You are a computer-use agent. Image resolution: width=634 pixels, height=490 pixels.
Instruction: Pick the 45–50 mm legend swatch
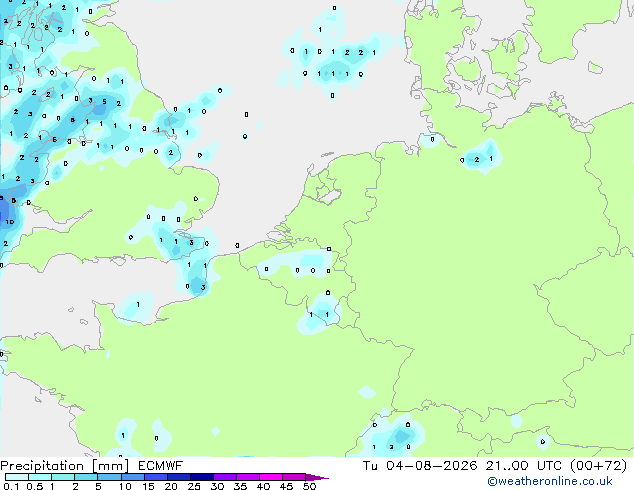pos(294,477)
